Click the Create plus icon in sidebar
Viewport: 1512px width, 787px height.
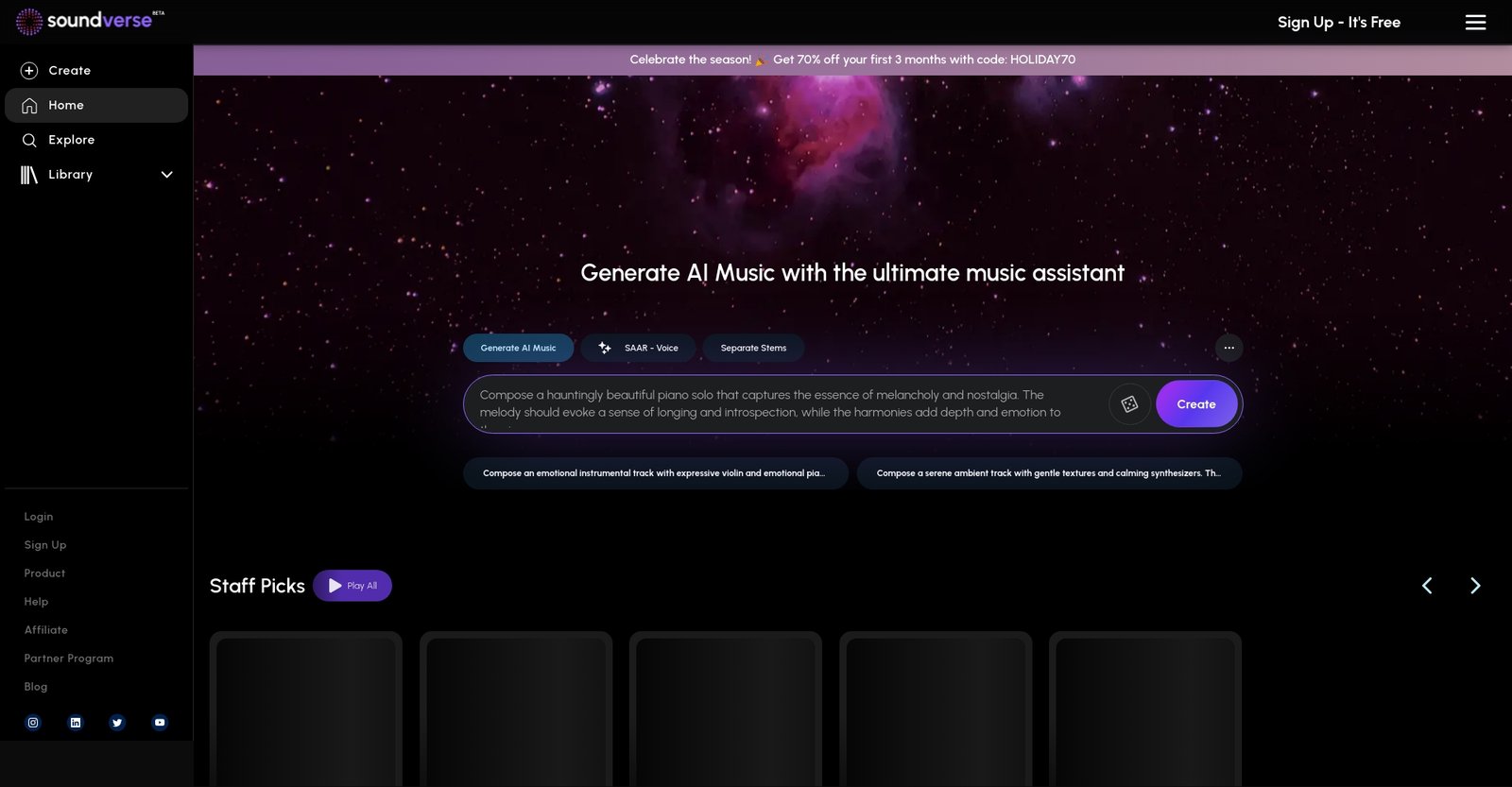(x=29, y=71)
